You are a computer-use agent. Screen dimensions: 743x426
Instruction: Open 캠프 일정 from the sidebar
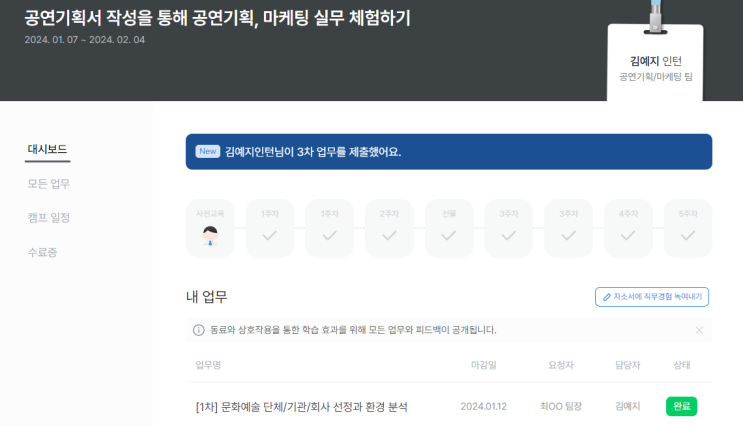48,218
